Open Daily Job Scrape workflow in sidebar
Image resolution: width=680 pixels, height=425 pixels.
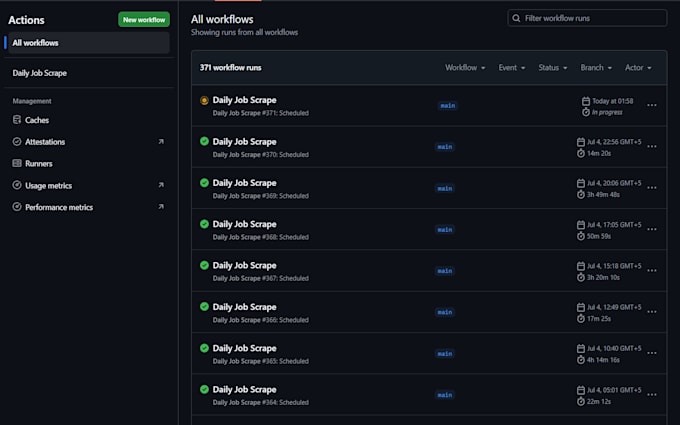click(x=39, y=73)
